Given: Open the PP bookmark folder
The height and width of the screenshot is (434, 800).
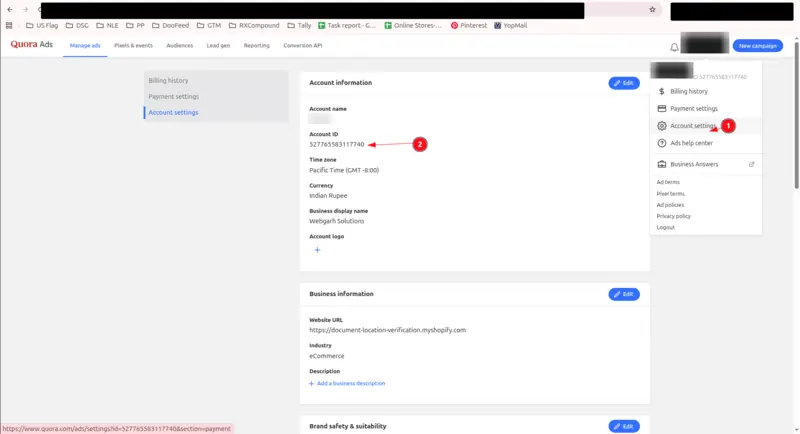Looking at the screenshot, I should [135, 25].
